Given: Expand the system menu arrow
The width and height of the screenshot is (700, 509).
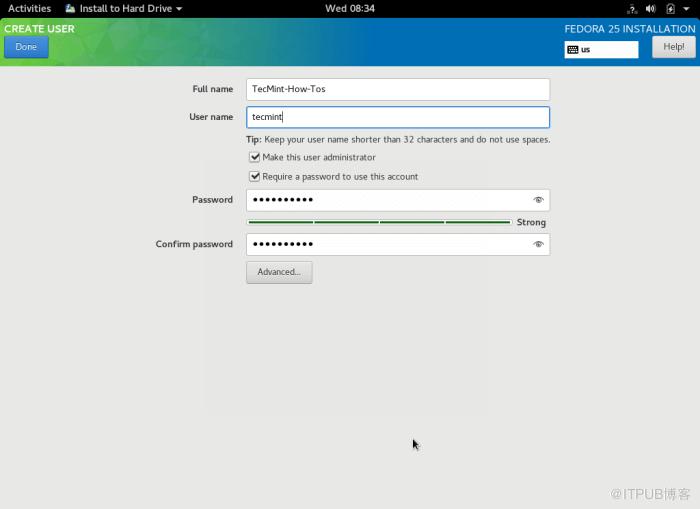Looking at the screenshot, I should (x=686, y=9).
